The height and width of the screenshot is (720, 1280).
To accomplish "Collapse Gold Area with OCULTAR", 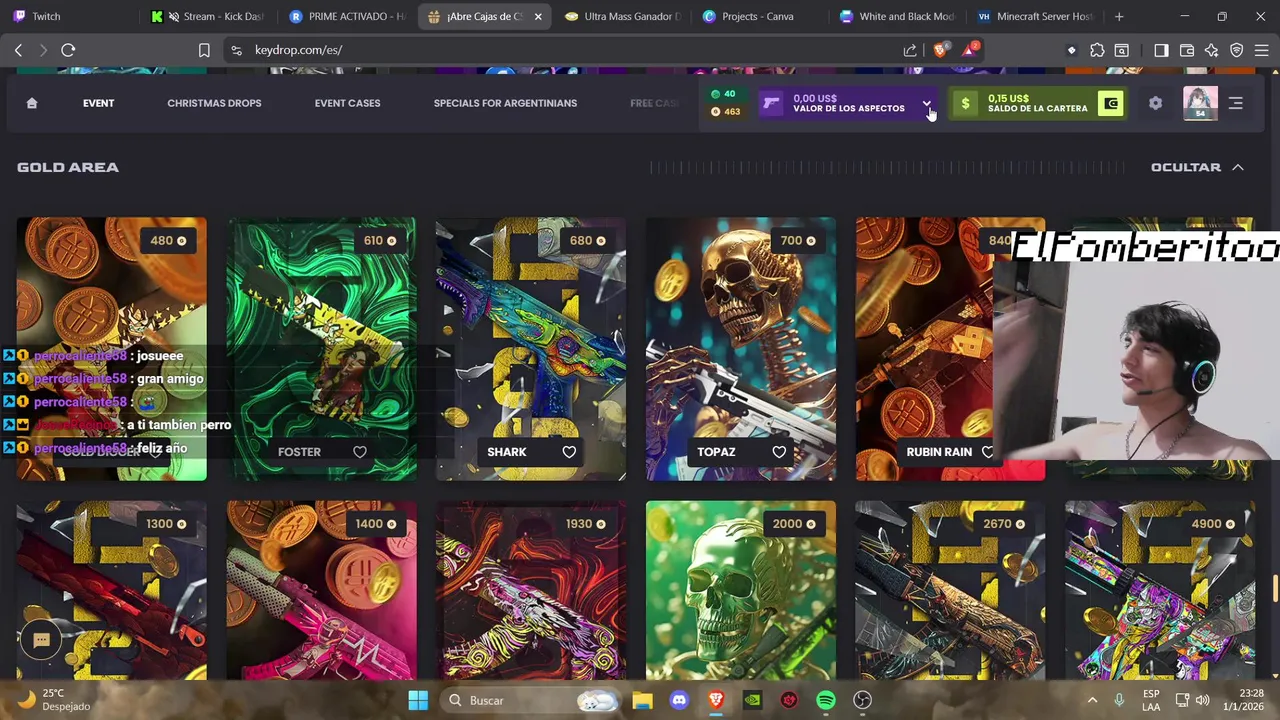I will point(1197,167).
